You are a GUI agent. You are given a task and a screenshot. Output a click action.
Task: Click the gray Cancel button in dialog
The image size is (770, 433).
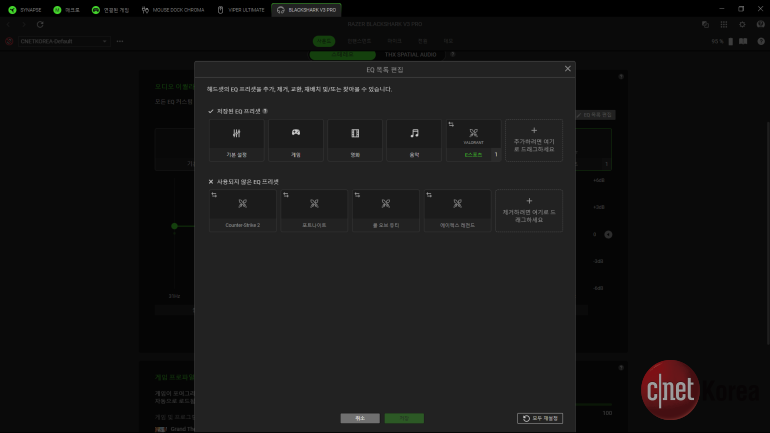[360, 418]
